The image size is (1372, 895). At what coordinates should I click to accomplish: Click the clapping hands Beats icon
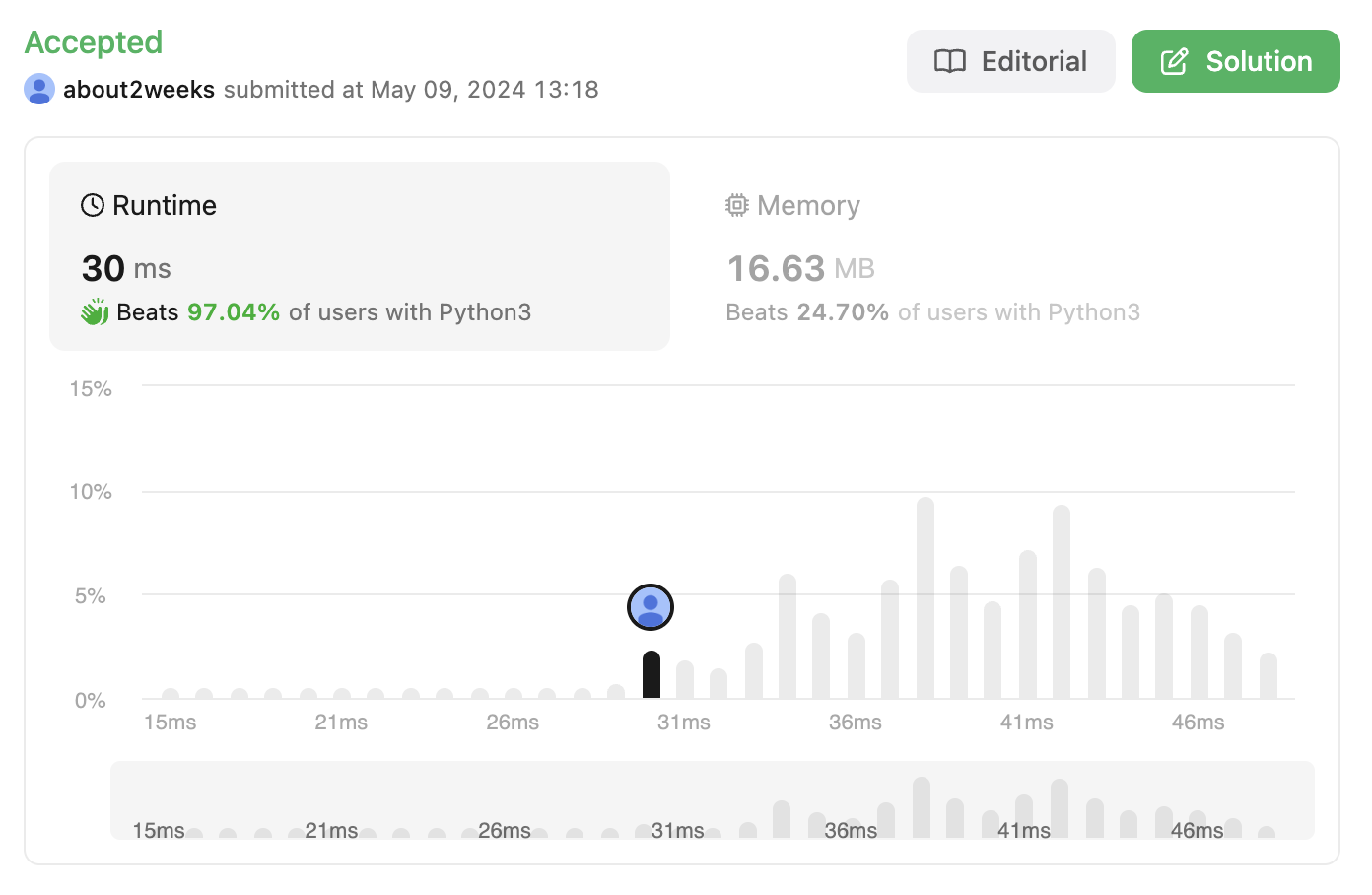pyautogui.click(x=95, y=312)
